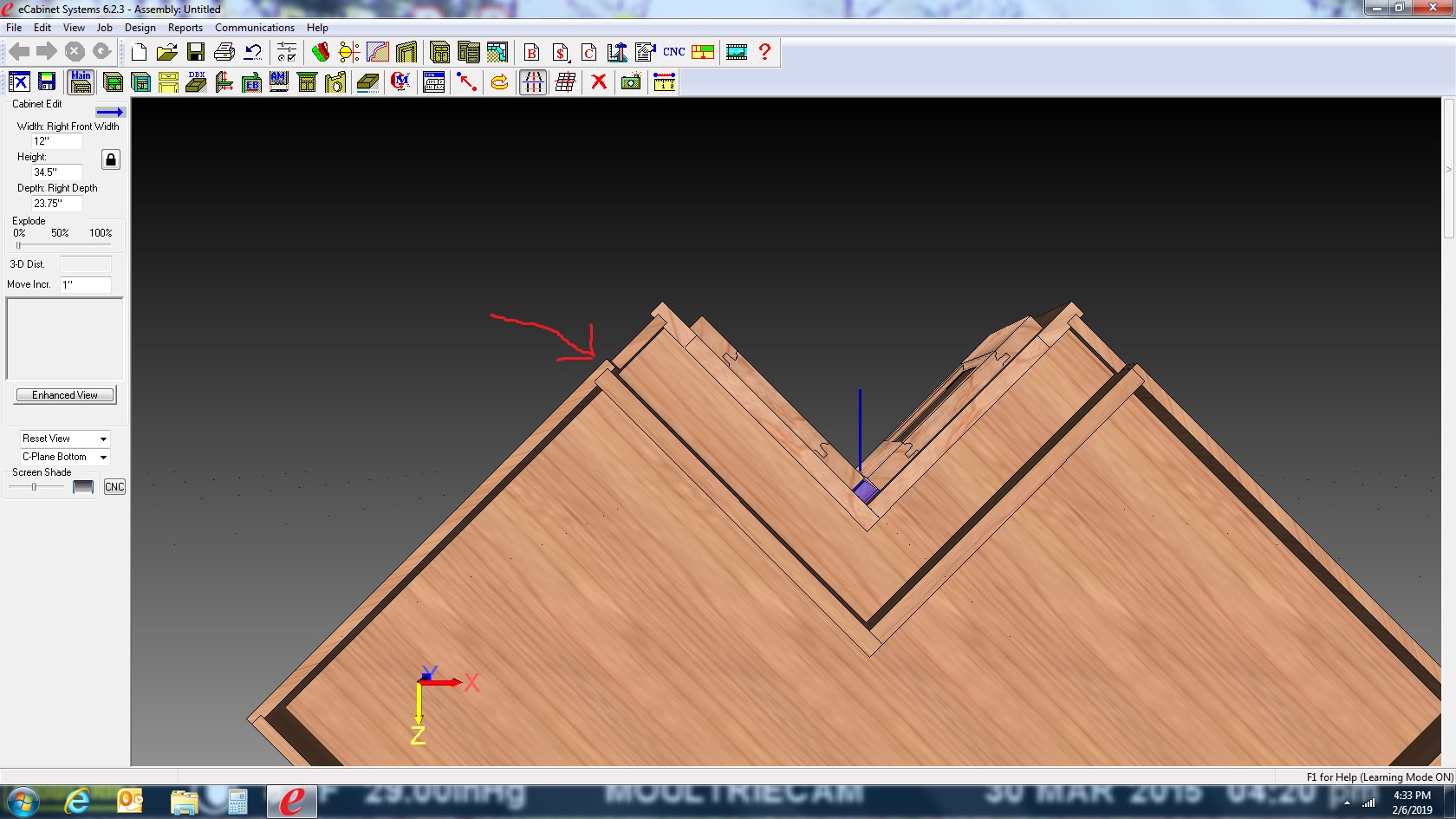Click the Print icon in toolbar
This screenshot has height=819, width=1456.
[x=224, y=52]
